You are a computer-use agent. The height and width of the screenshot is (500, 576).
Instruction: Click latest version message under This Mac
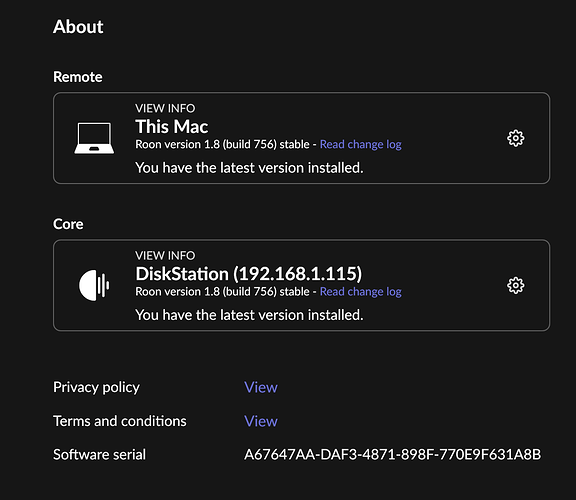pos(249,168)
